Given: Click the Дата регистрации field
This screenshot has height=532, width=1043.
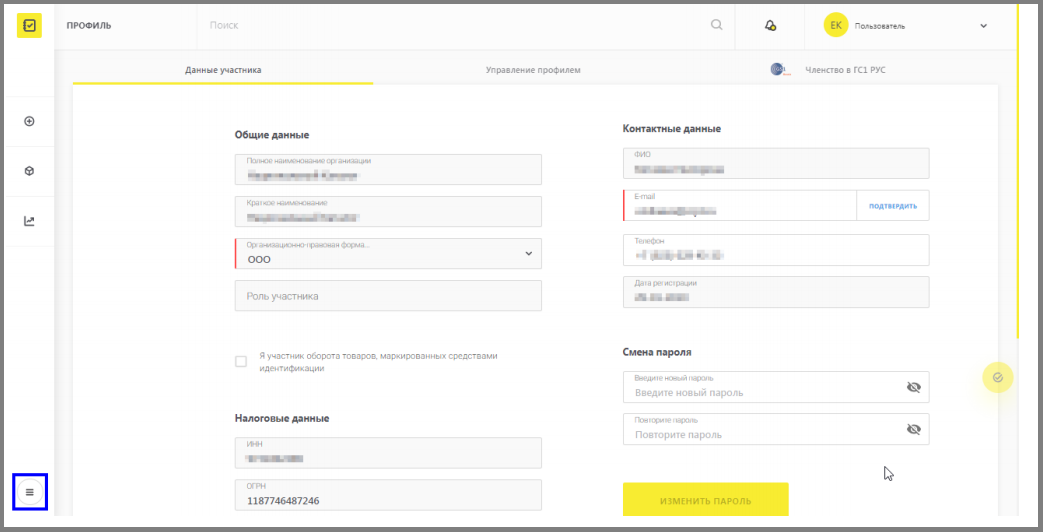Looking at the screenshot, I should click(776, 292).
